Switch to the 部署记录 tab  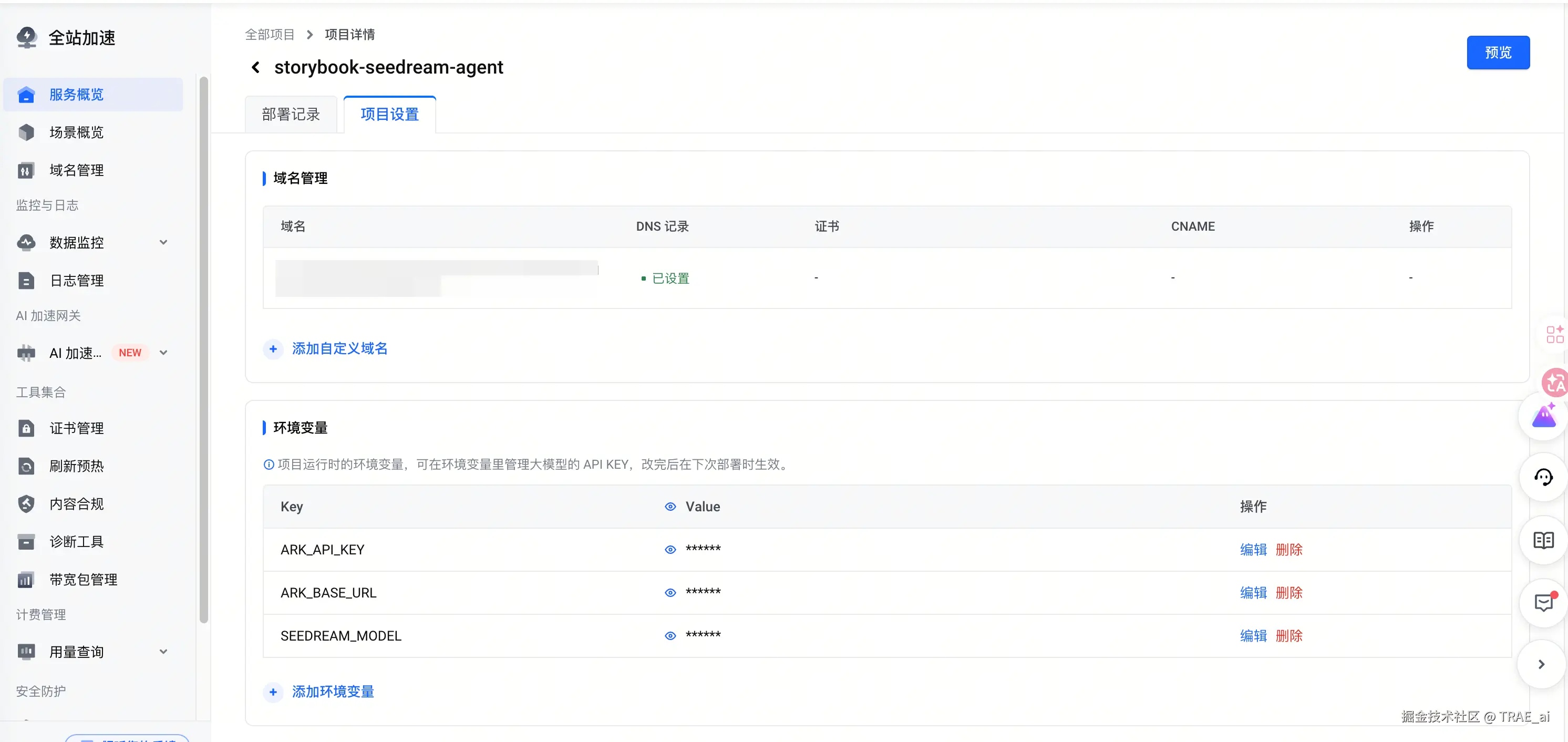tap(291, 115)
